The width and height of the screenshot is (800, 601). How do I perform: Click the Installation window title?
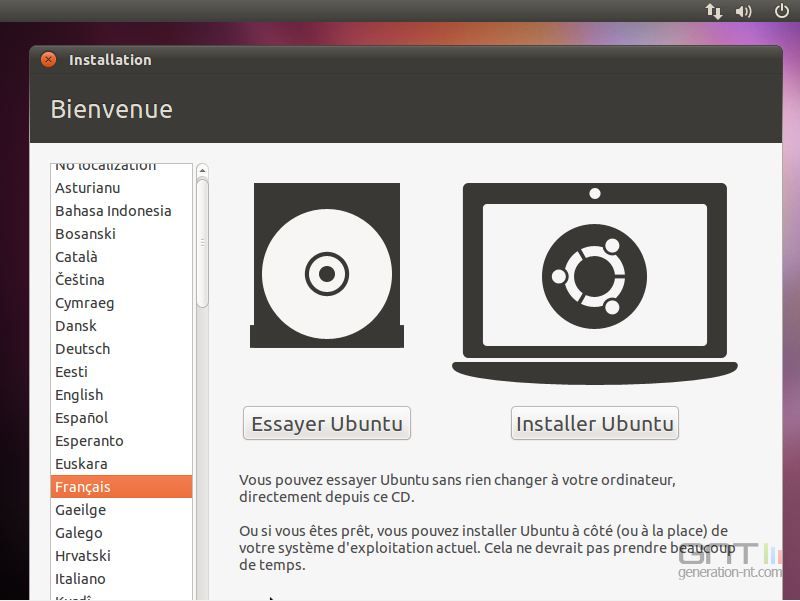coord(110,60)
